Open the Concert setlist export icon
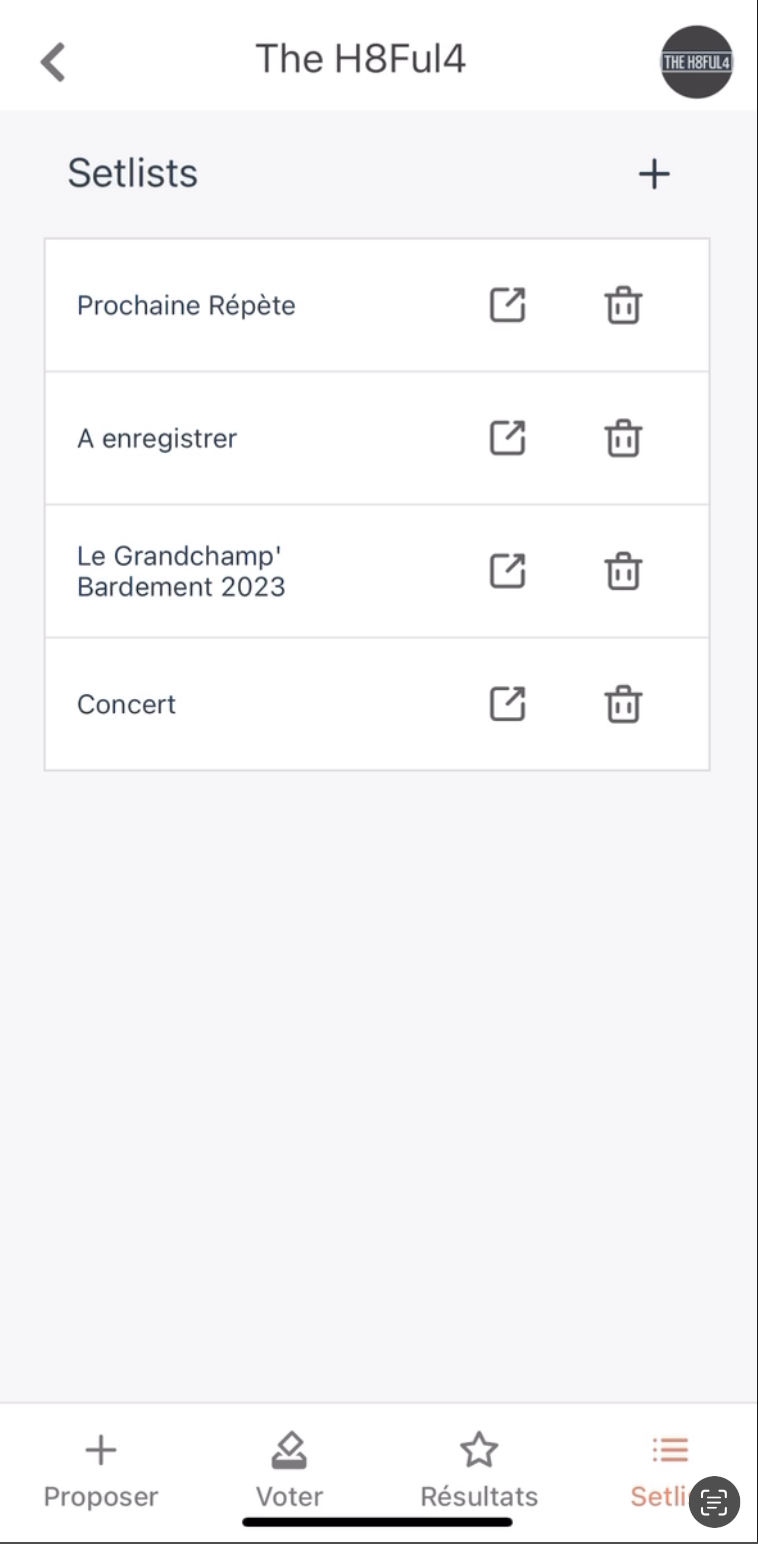Viewport: 758px width, 1544px height. click(x=507, y=704)
